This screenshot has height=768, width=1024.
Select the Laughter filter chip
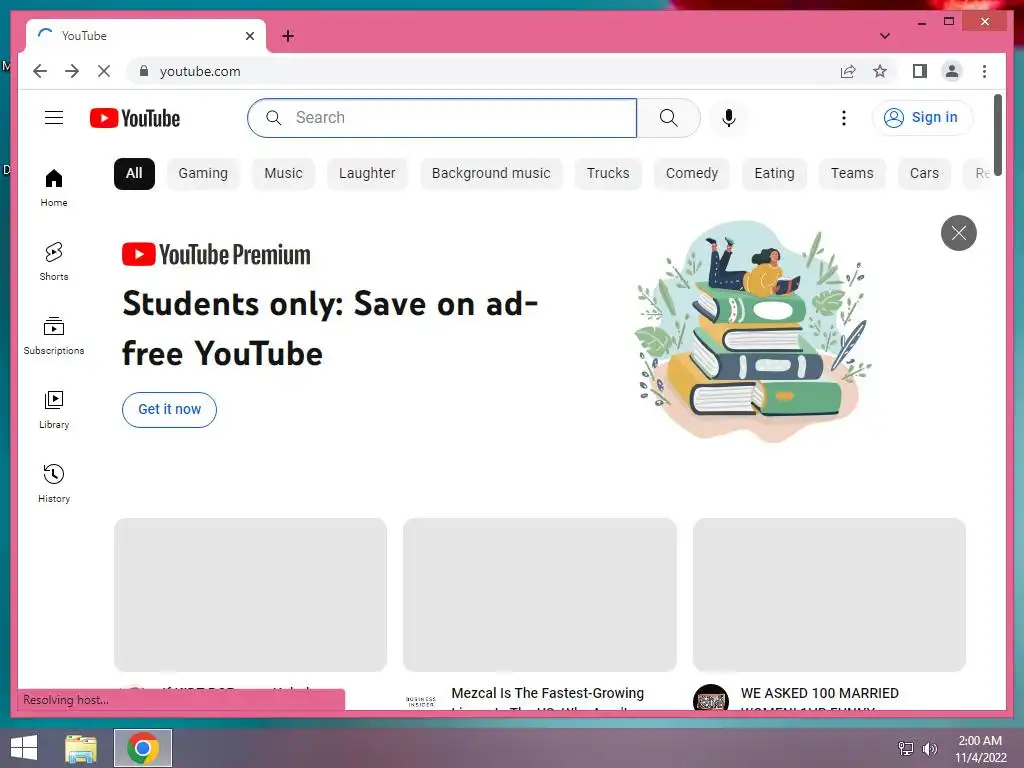367,174
